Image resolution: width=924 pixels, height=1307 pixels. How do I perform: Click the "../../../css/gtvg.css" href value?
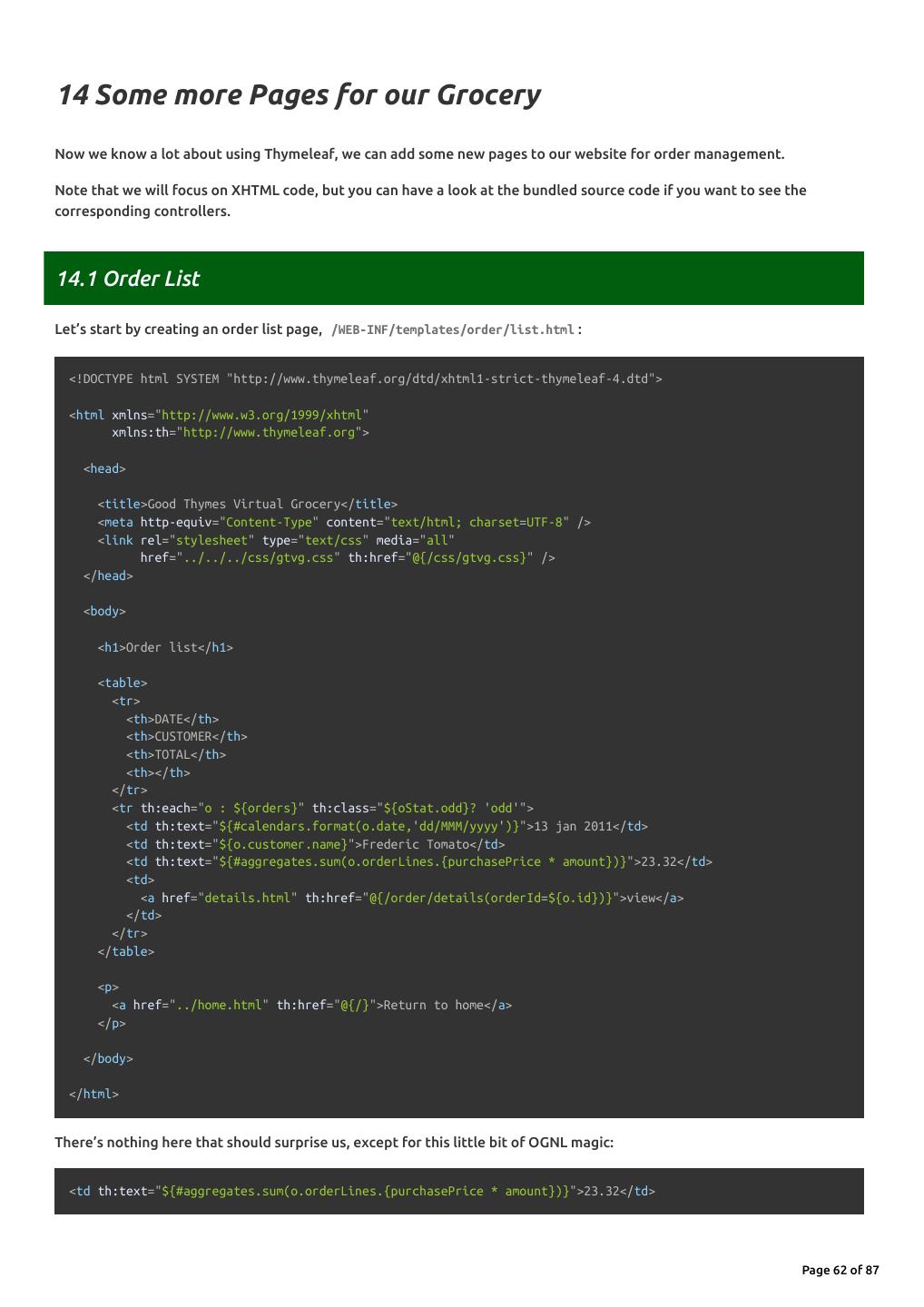258,557
